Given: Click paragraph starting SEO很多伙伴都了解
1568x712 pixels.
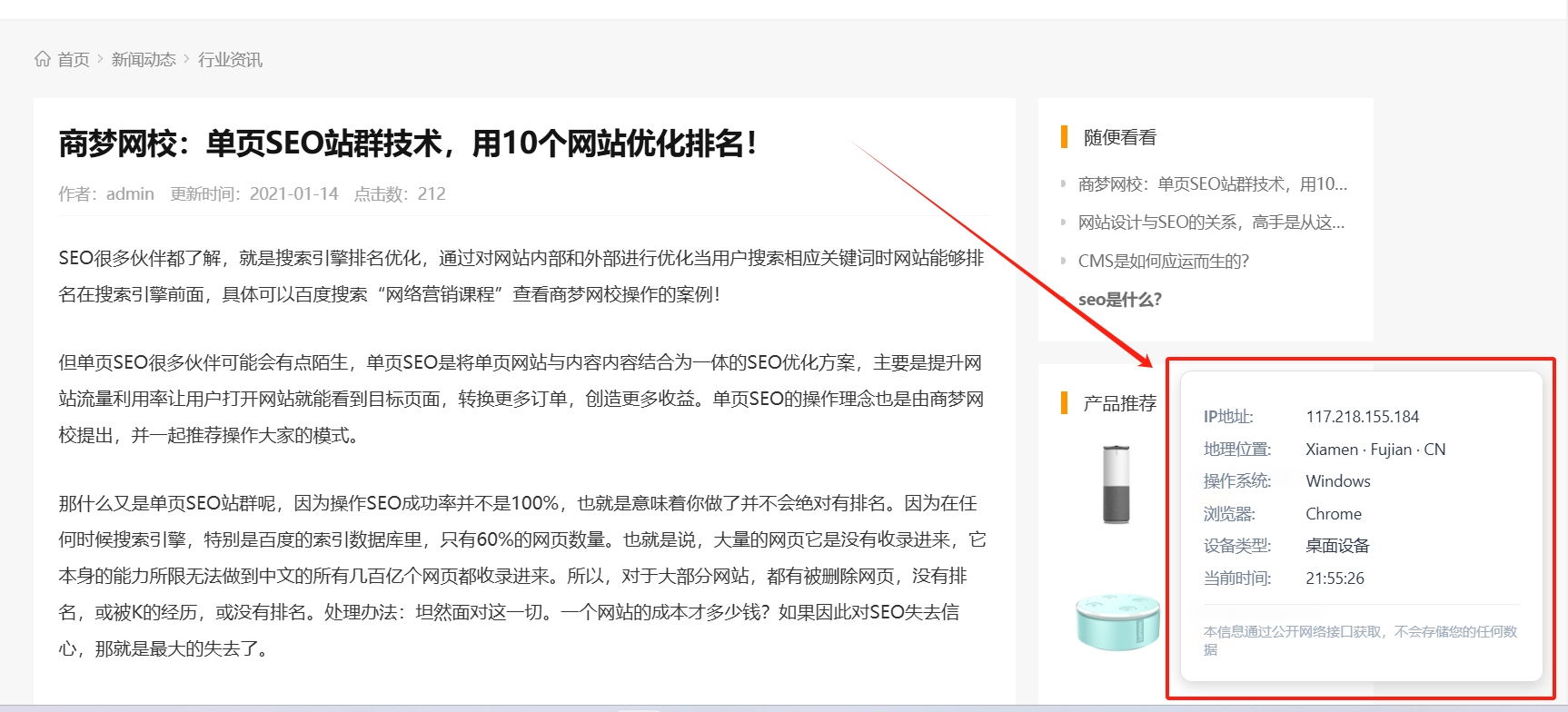Looking at the screenshot, I should 522,276.
